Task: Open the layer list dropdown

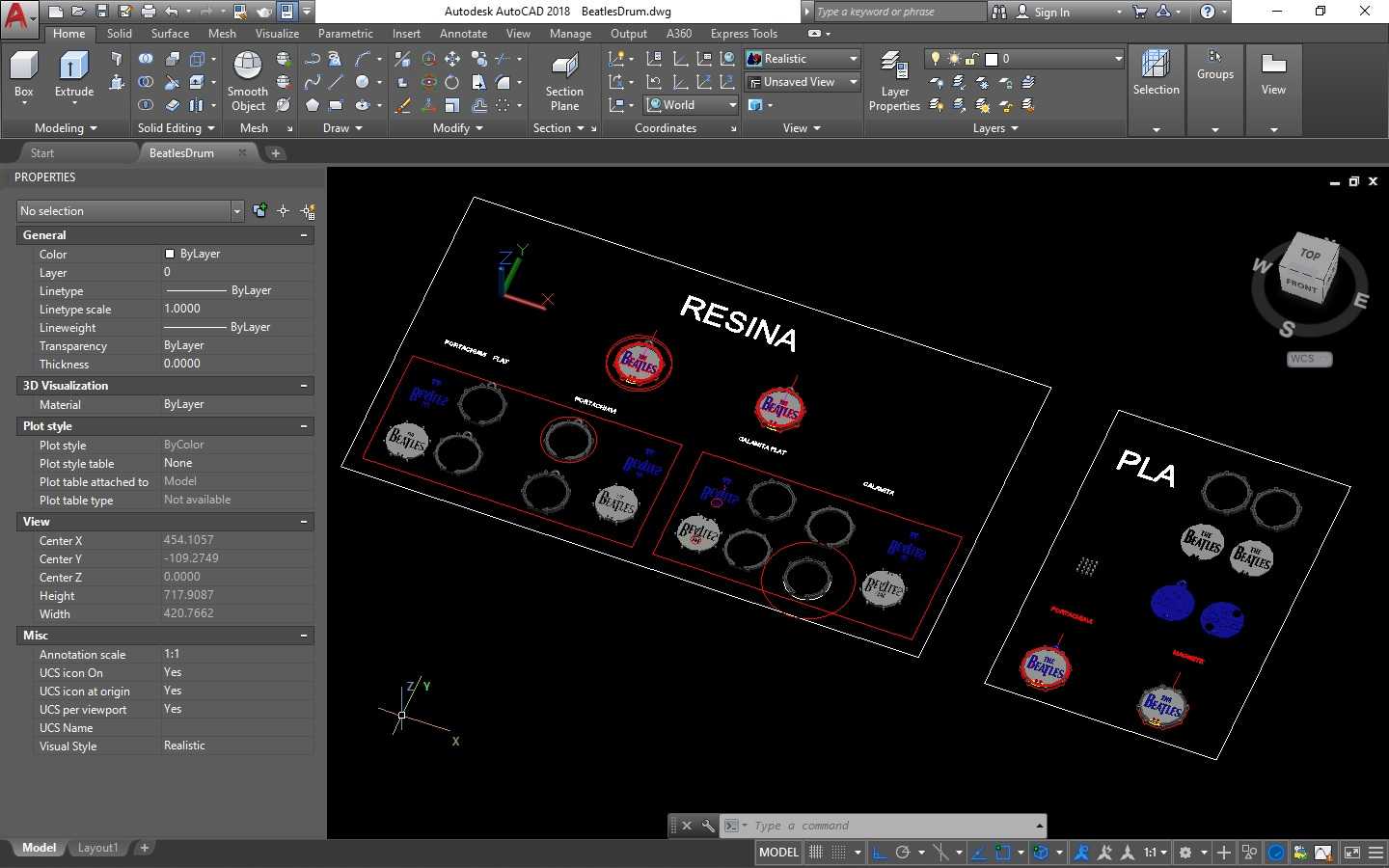Action: 1024,59
